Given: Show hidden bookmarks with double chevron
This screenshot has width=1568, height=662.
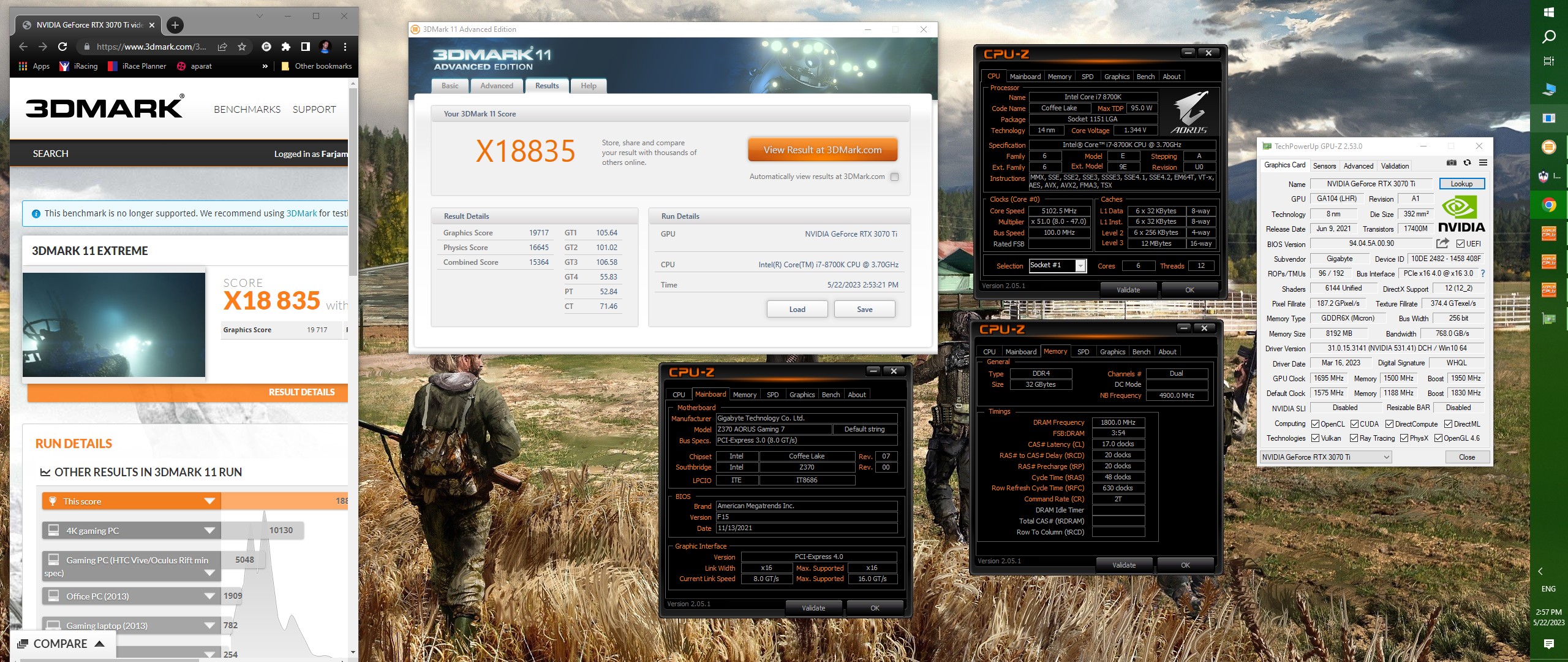Looking at the screenshot, I should tap(265, 66).
